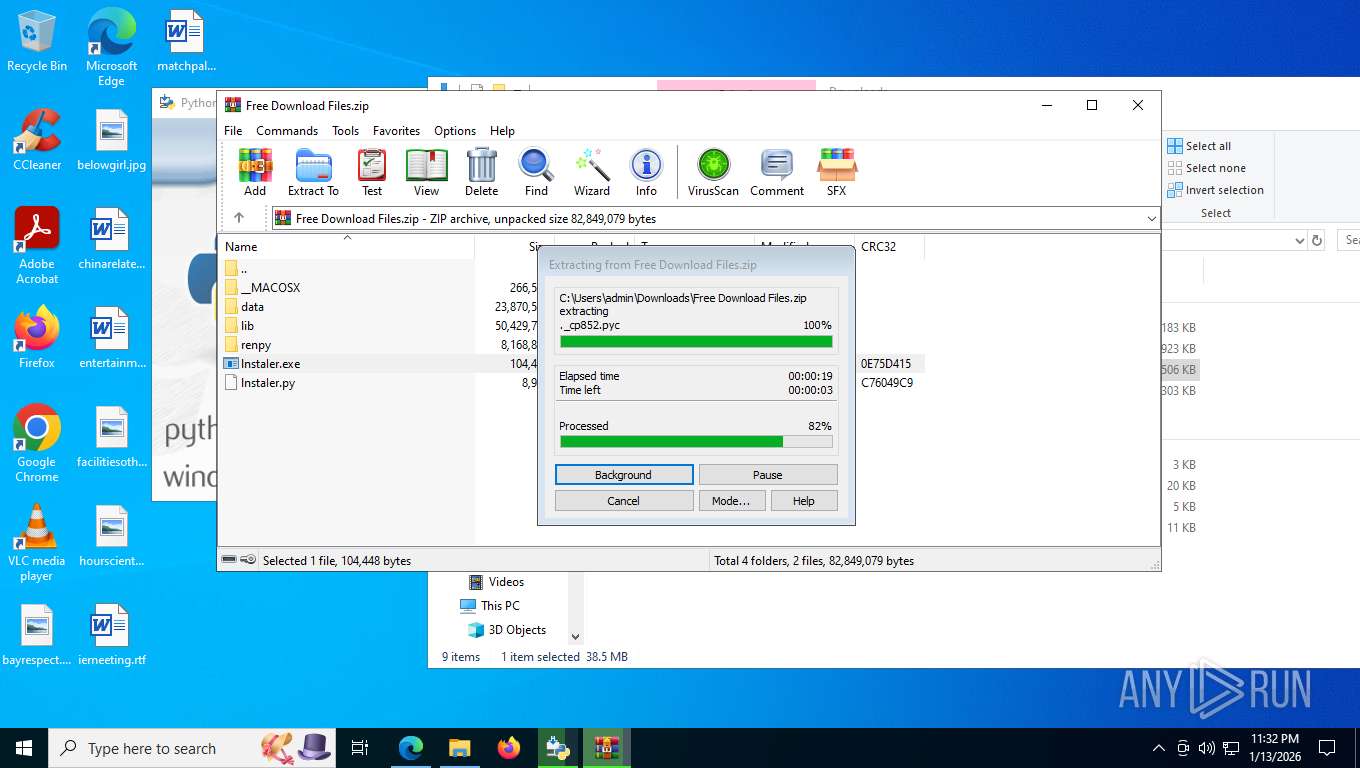Viewport: 1360px width, 768px height.
Task: Open the File menu in WinRAR
Action: tap(233, 131)
